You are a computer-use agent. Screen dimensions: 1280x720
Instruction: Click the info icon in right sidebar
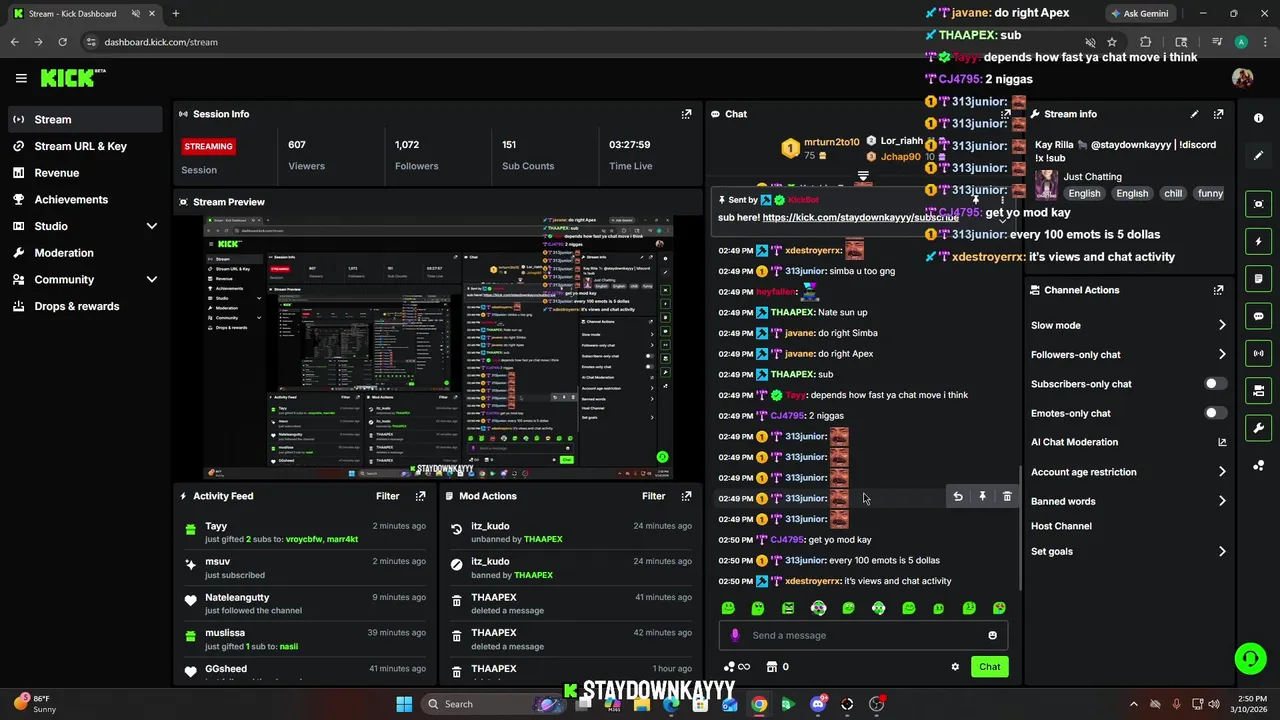(1258, 118)
